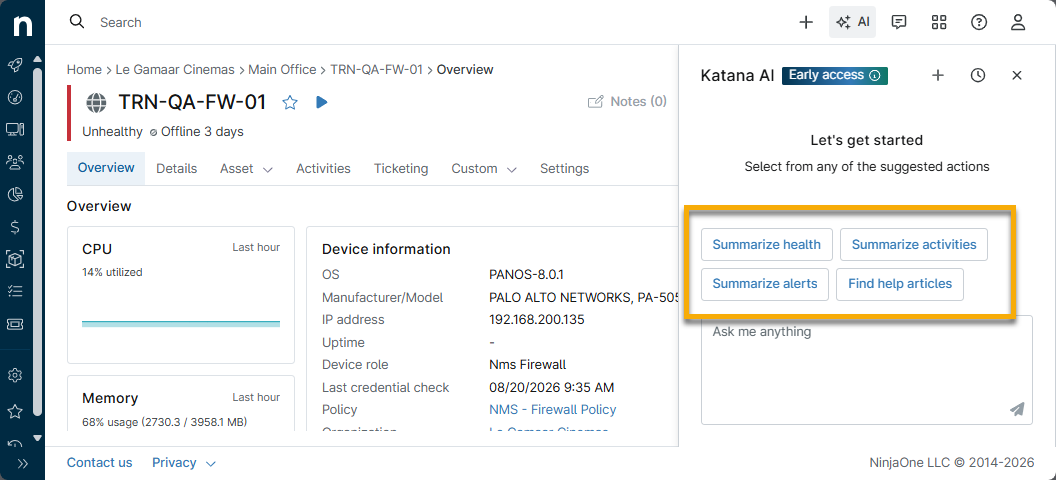Close the Katana AI panel
Viewport: 1056px width, 480px height.
click(1017, 75)
